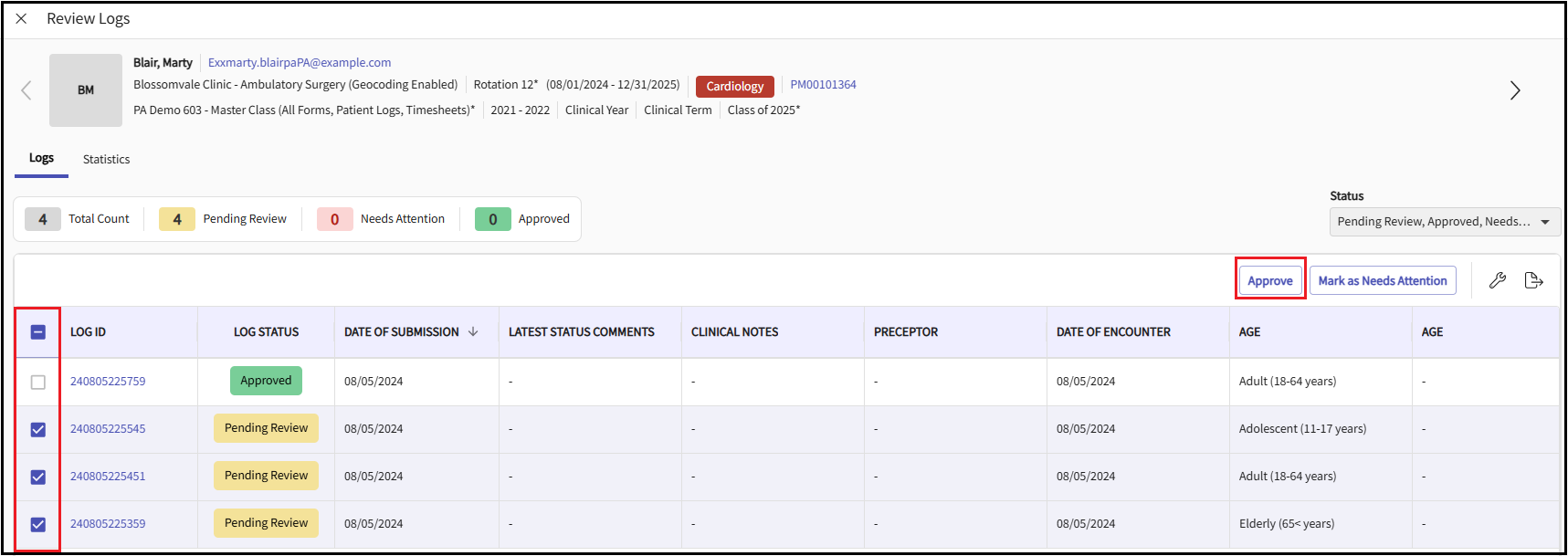Close the Review Logs panel
Viewport: 1568px width, 556px height.
pos(21,19)
